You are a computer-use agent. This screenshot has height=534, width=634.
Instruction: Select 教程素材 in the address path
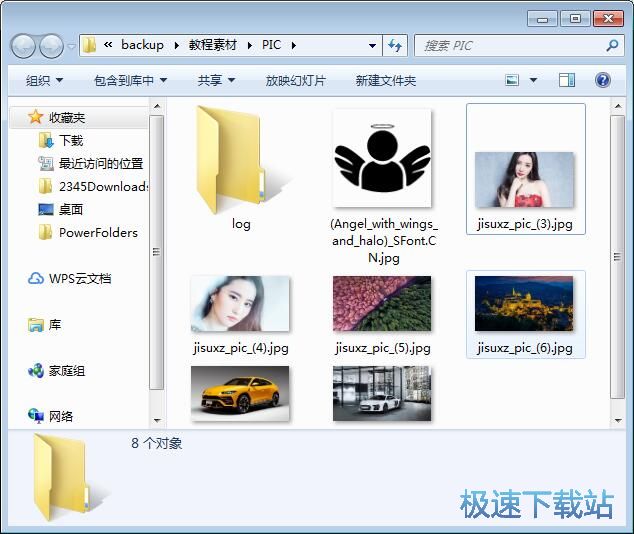[x=213, y=45]
